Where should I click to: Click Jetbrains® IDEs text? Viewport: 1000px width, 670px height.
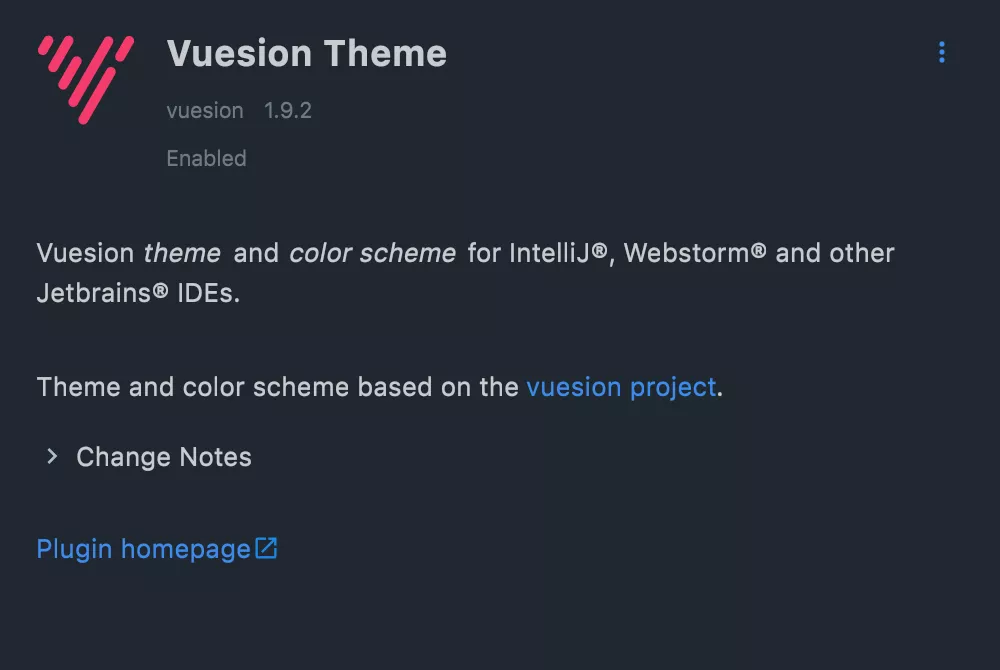click(x=138, y=295)
